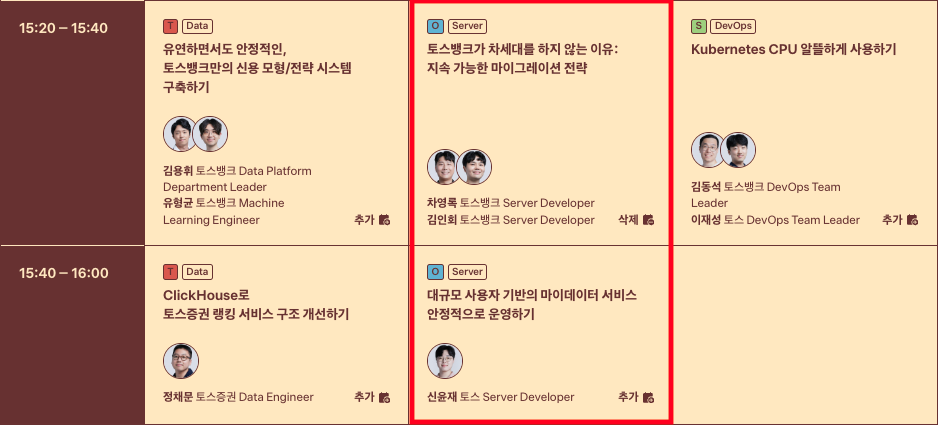Image resolution: width=938 pixels, height=425 pixels.
Task: Open 김용휘's speaker avatar
Action: [x=181, y=134]
